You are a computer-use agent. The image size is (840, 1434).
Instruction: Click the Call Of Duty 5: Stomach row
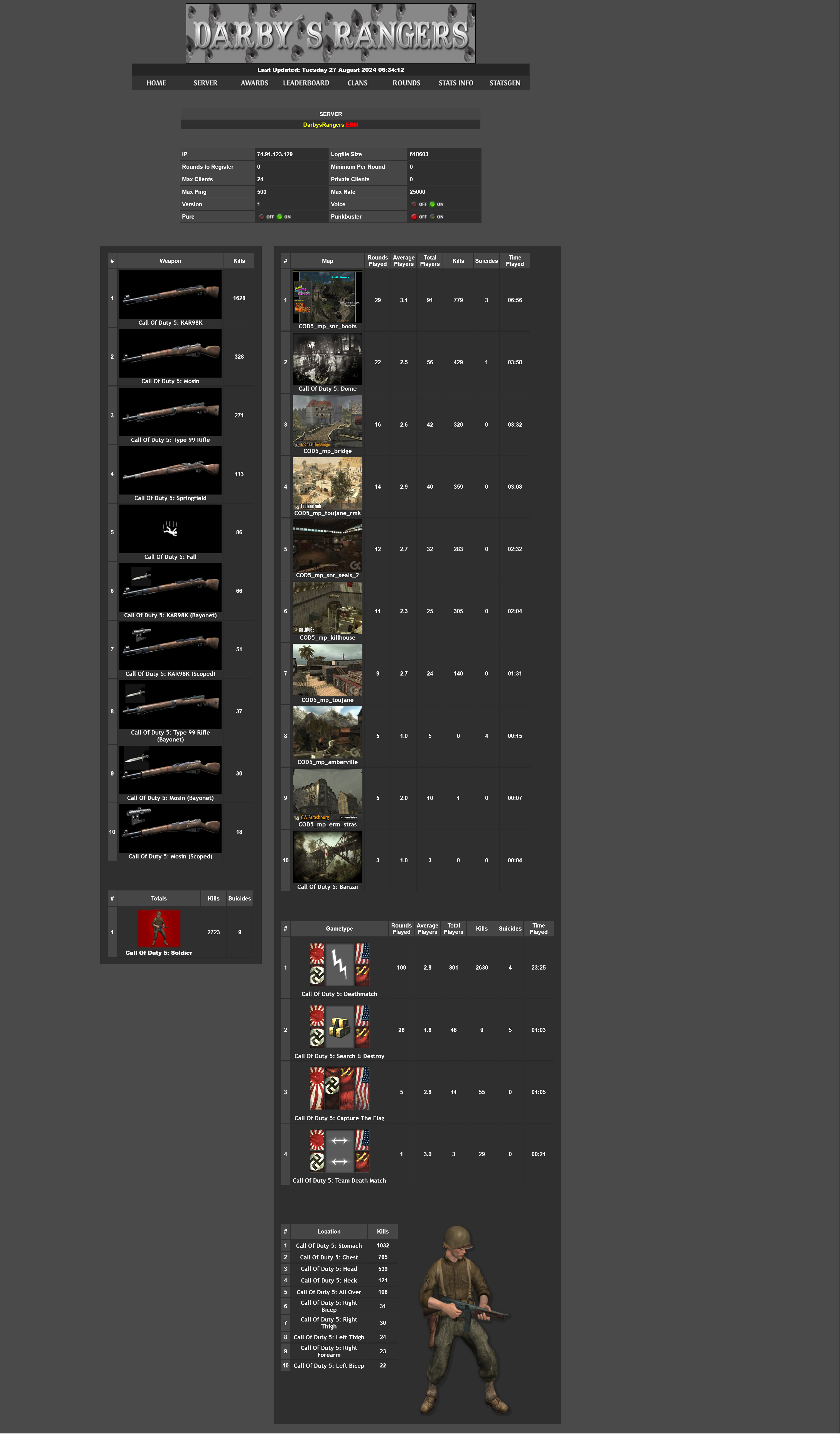tap(339, 1246)
